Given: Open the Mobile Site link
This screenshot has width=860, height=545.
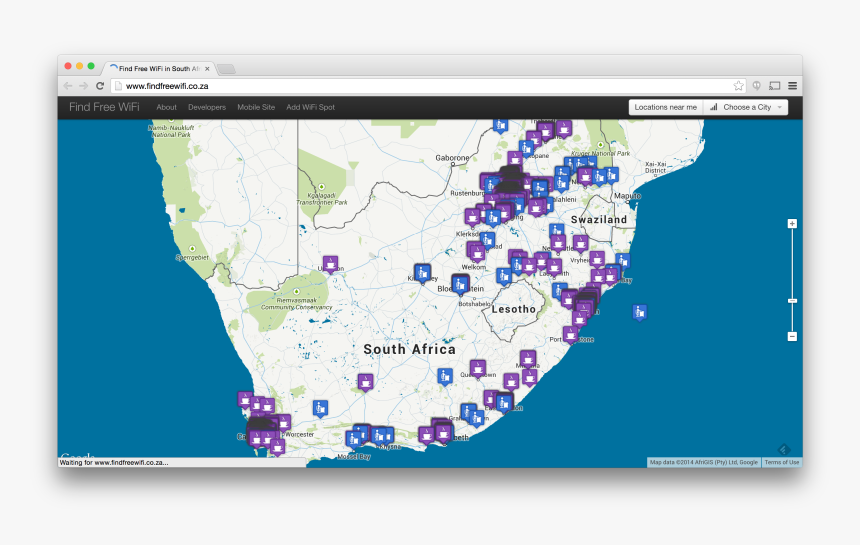Looking at the screenshot, I should (x=256, y=107).
